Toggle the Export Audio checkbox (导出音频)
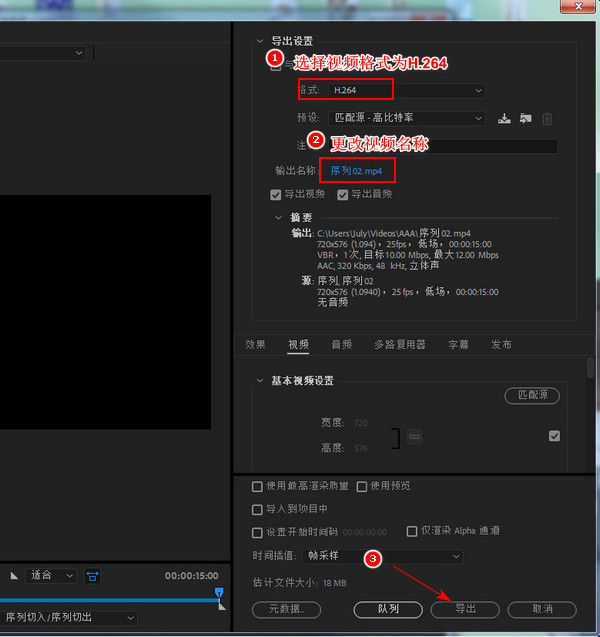The height and width of the screenshot is (637, 600). coord(342,195)
